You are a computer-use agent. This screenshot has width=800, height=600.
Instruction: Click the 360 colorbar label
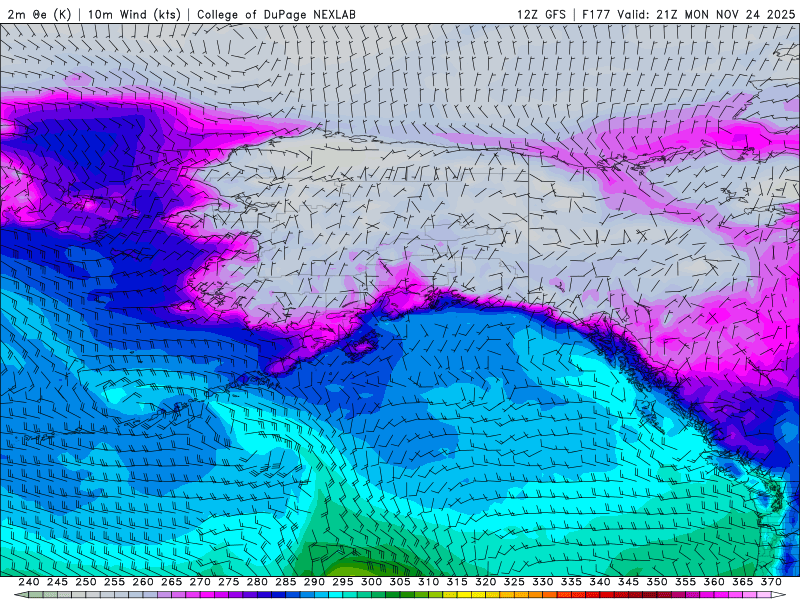(714, 582)
